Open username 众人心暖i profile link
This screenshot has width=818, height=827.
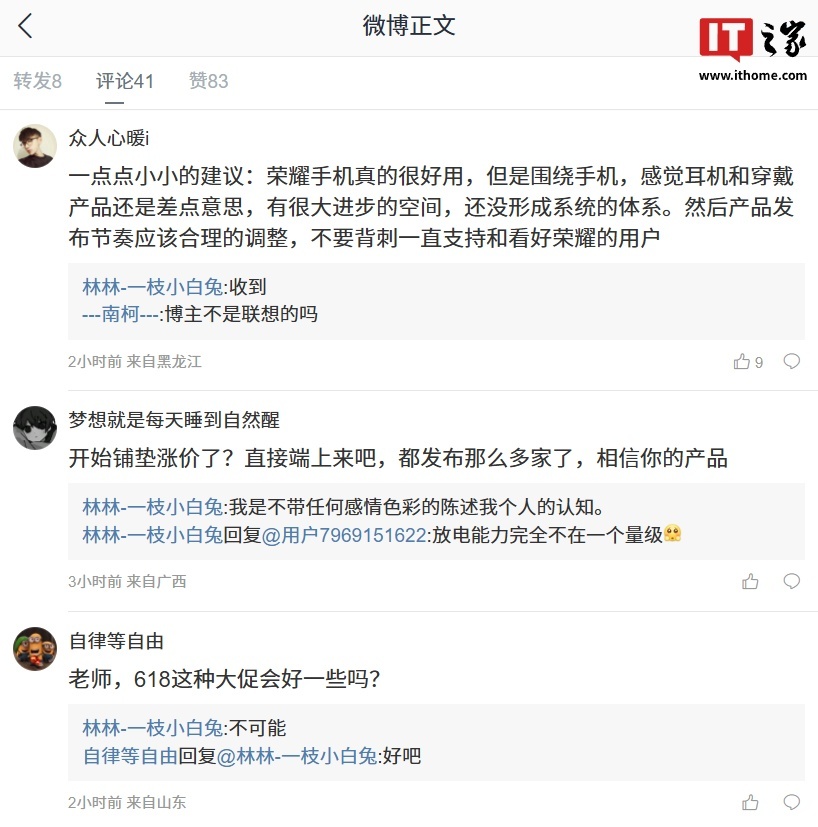pyautogui.click(x=109, y=138)
